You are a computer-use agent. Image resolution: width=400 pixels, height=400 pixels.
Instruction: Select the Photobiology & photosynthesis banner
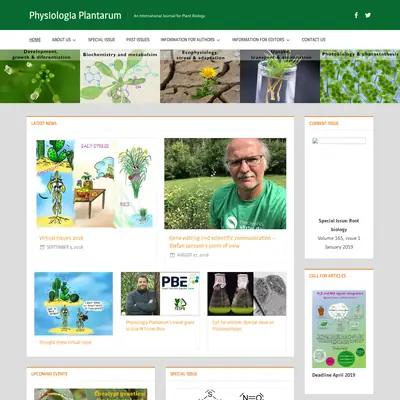pyautogui.click(x=360, y=76)
